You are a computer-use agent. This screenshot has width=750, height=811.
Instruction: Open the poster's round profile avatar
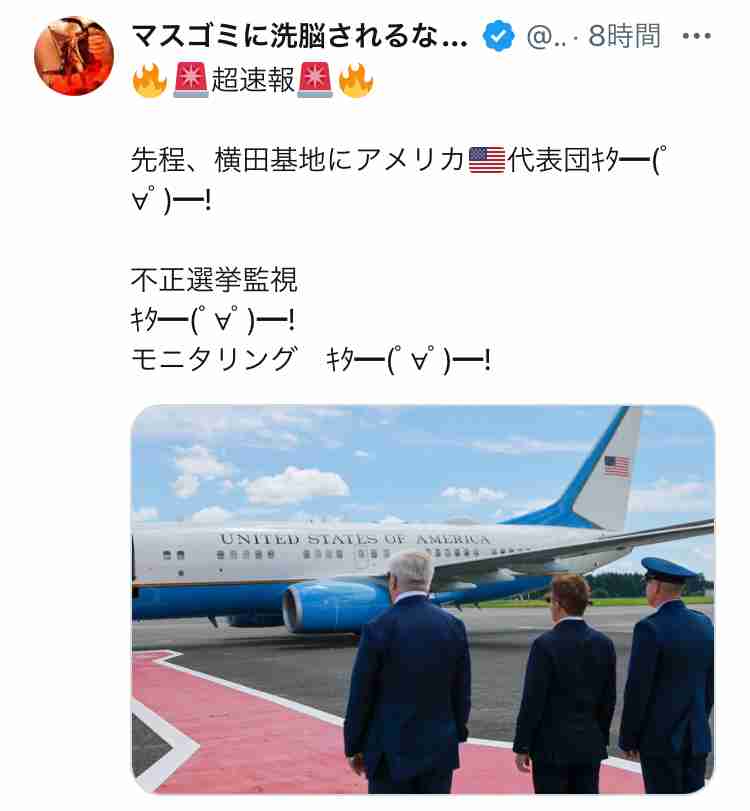73,56
